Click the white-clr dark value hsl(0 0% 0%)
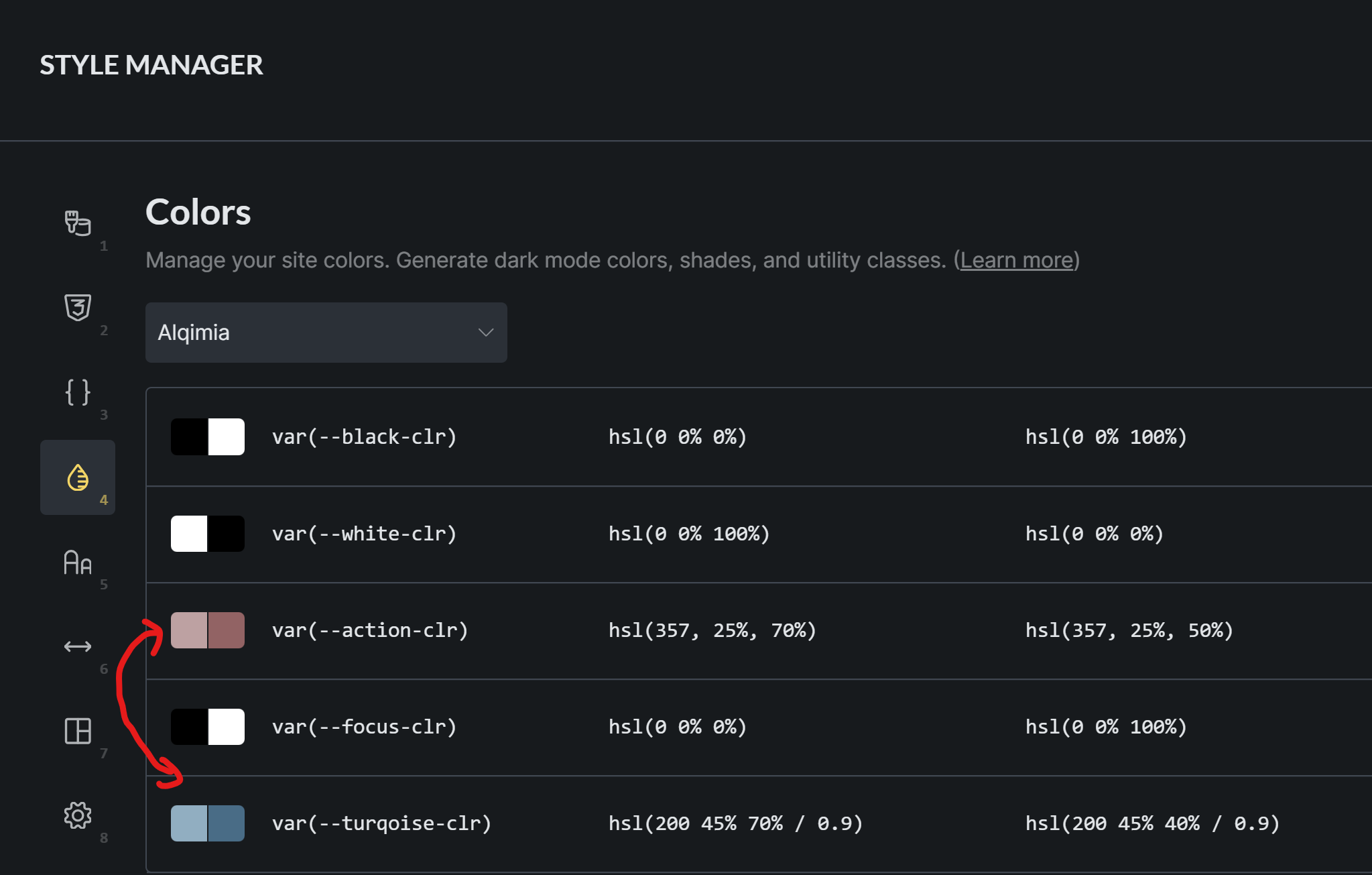1372x875 pixels. (1094, 534)
